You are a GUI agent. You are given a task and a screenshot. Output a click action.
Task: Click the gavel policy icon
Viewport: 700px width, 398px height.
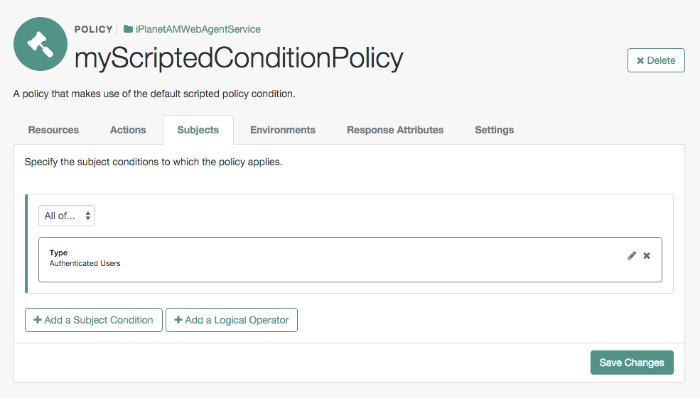pos(41,44)
